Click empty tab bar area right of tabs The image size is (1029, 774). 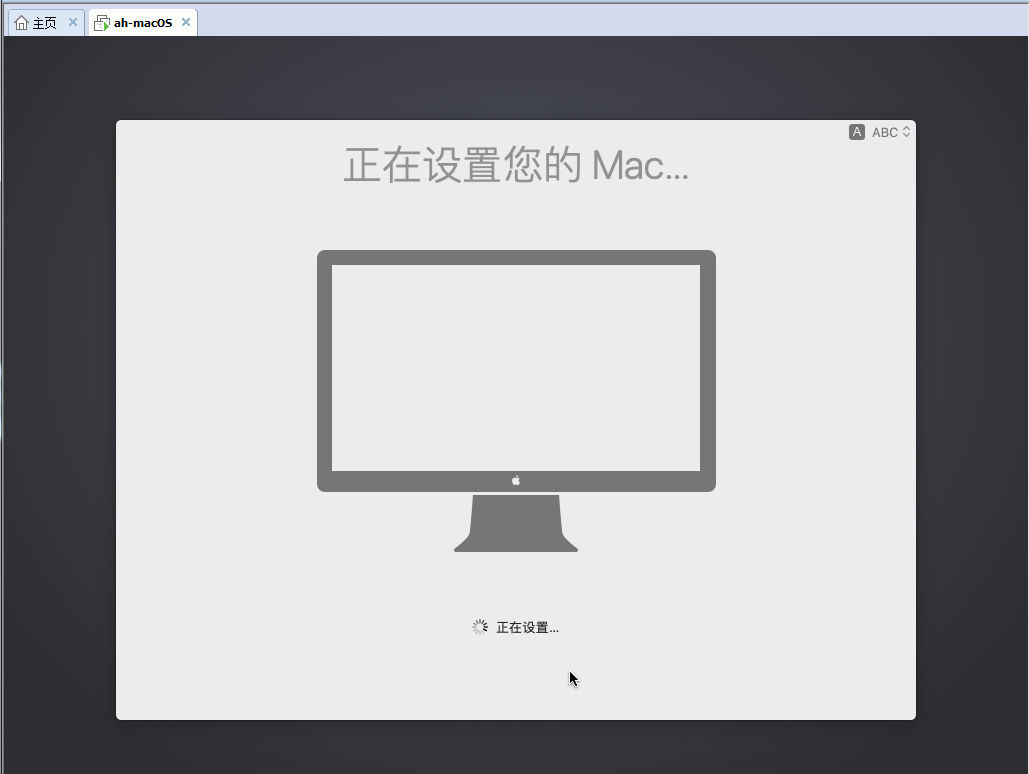[x=600, y=20]
